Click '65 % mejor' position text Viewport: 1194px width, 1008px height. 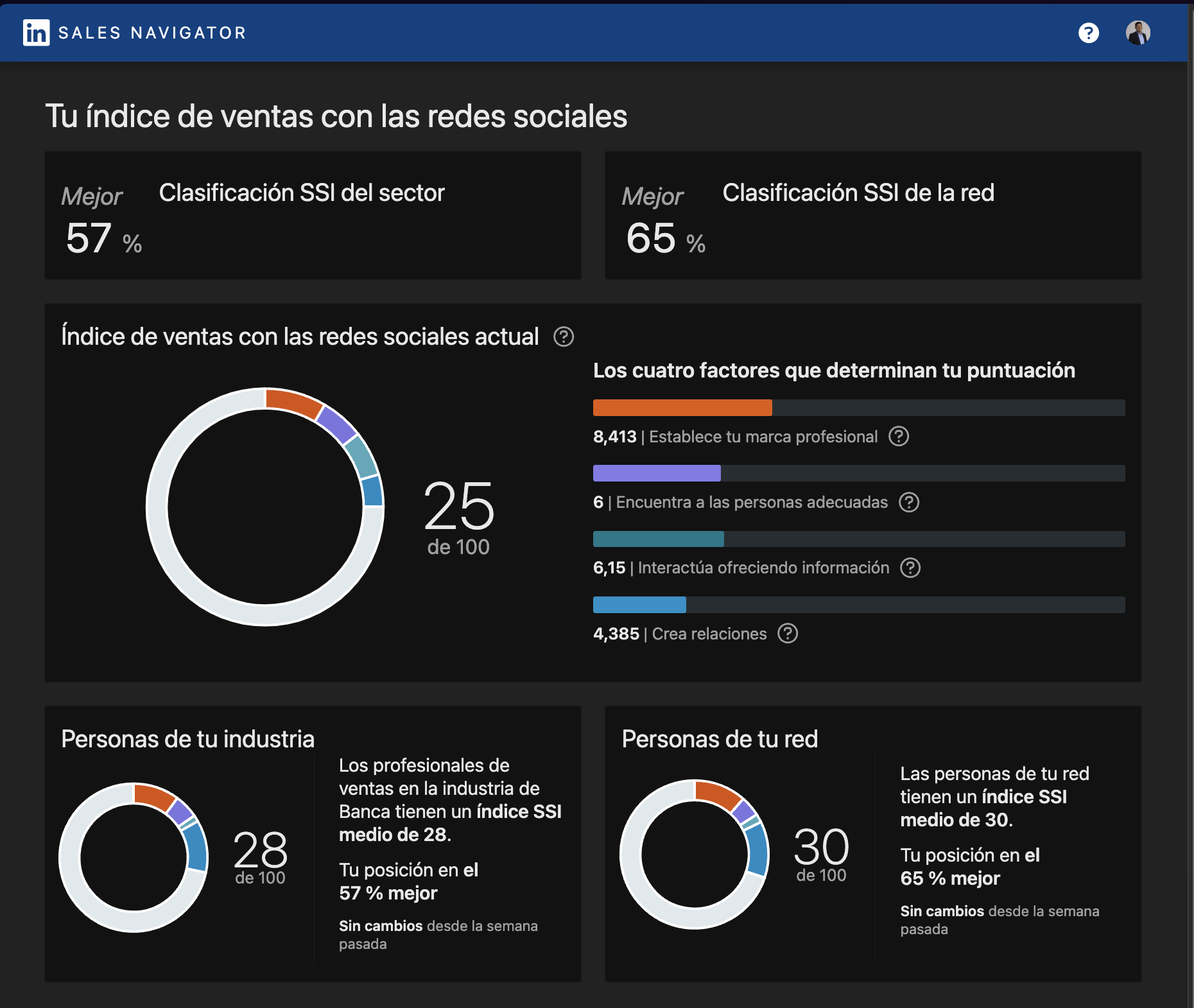click(950, 878)
